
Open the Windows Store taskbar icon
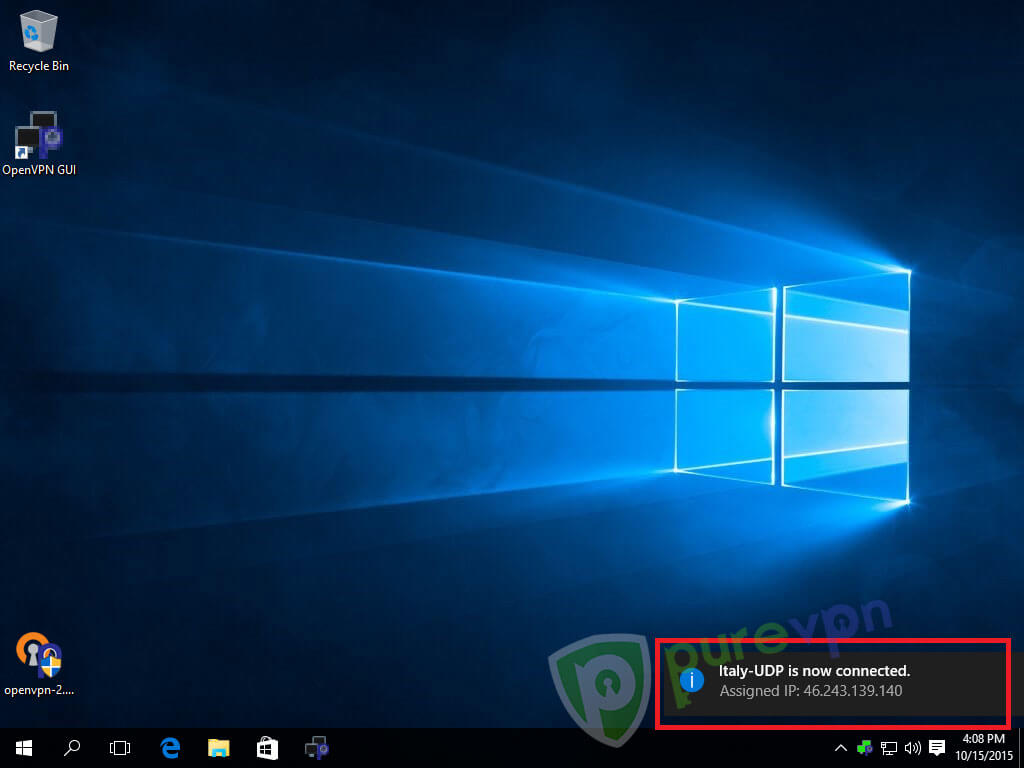coord(267,748)
